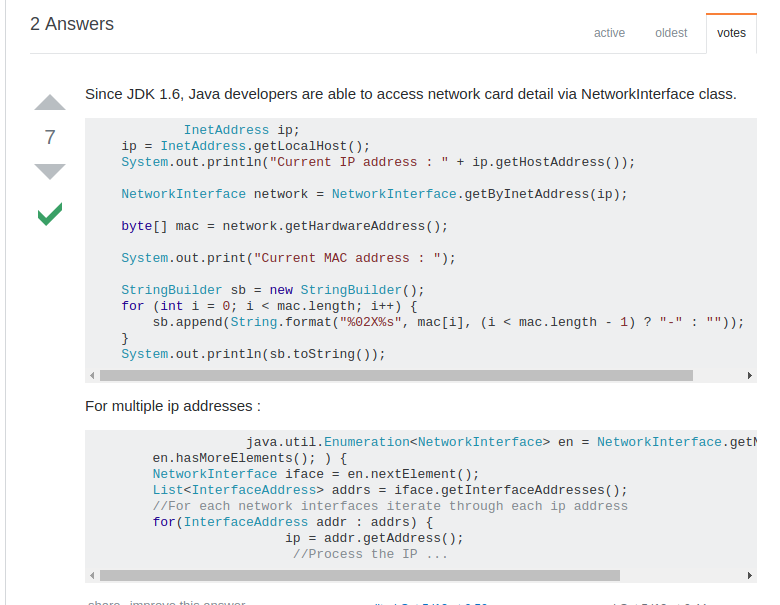The image size is (780, 605).
Task: Click the '//Process the IP ...' comment
Action: (x=370, y=554)
